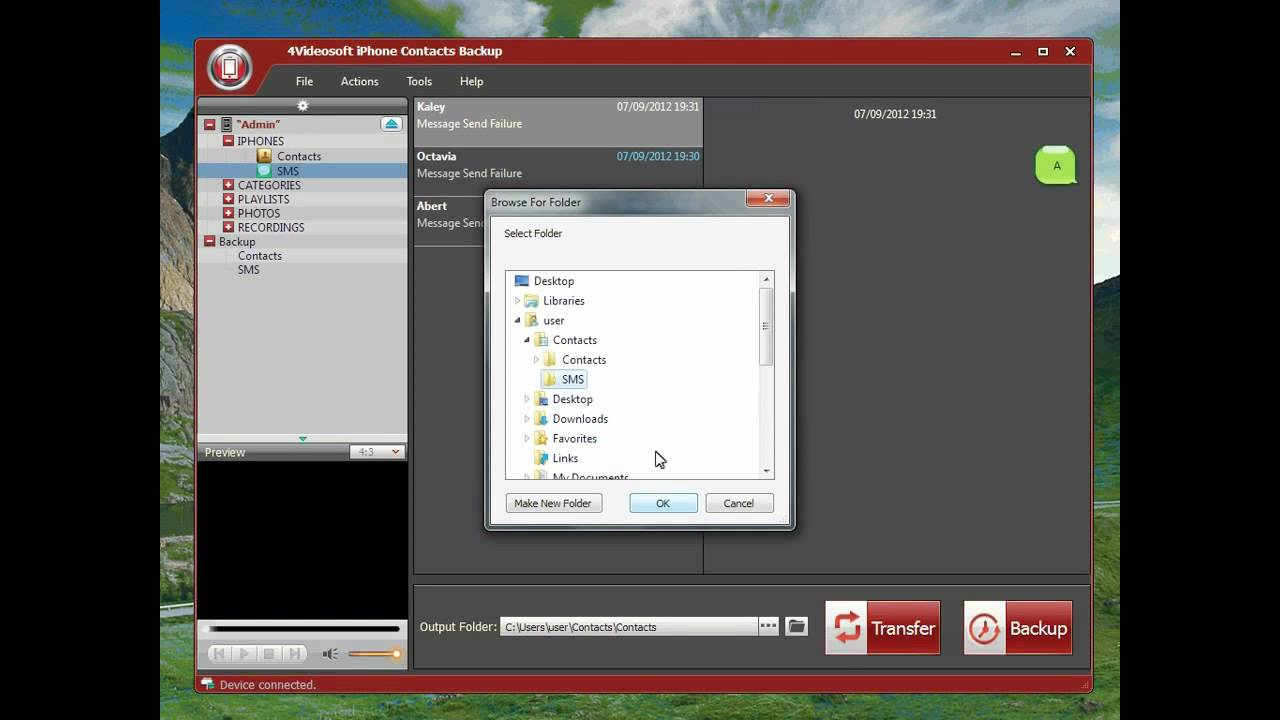Click the Links folder icon in dialog
Viewport: 1280px width, 720px height.
541,458
